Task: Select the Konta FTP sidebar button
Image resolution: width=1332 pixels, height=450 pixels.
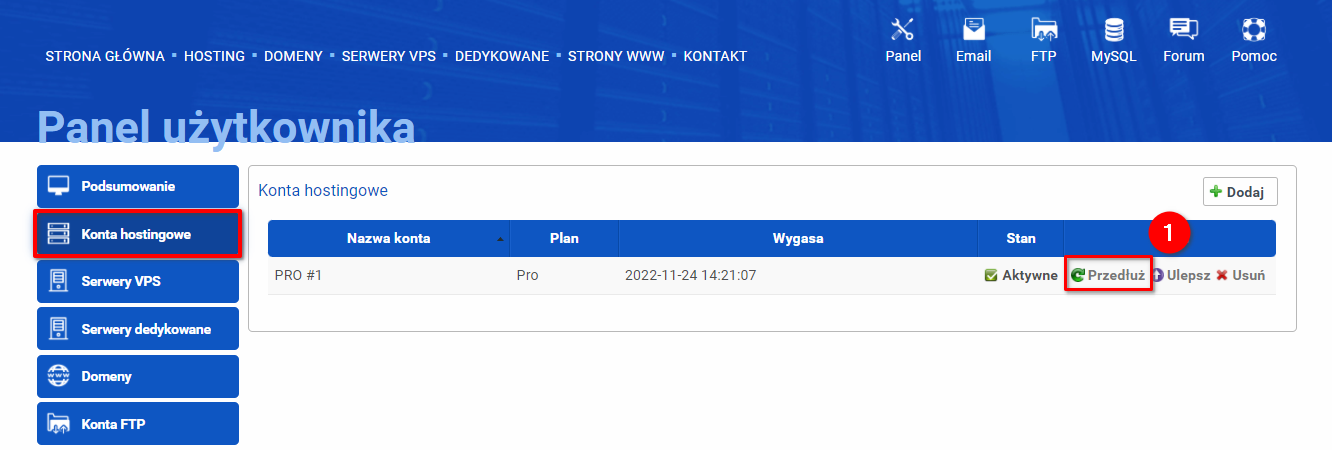Action: 138,424
